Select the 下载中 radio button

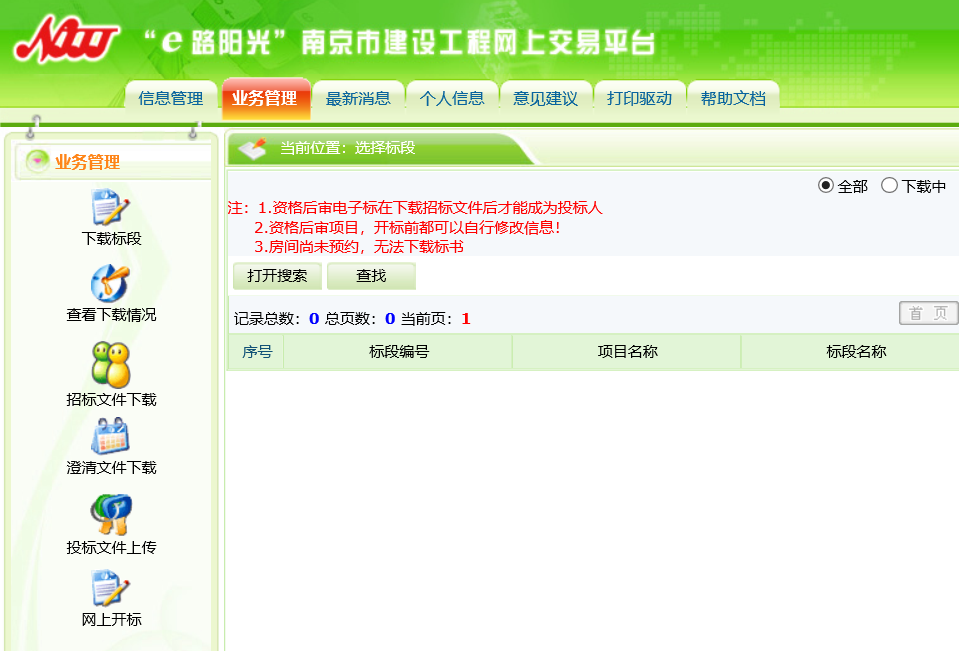tap(889, 185)
